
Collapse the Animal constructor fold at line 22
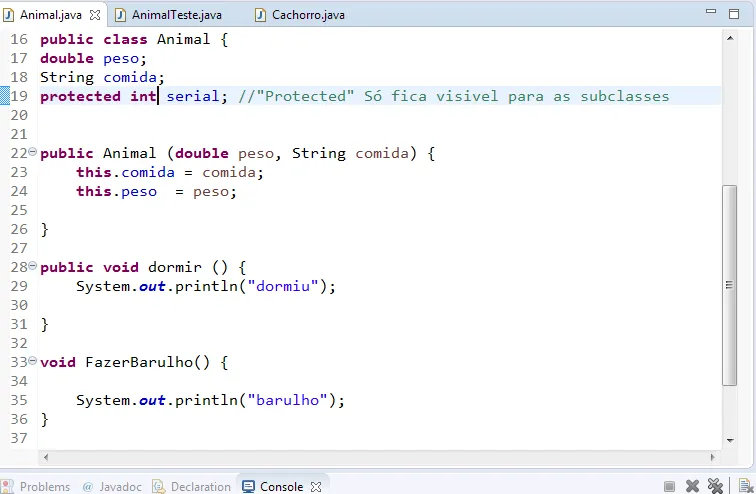pos(32,152)
